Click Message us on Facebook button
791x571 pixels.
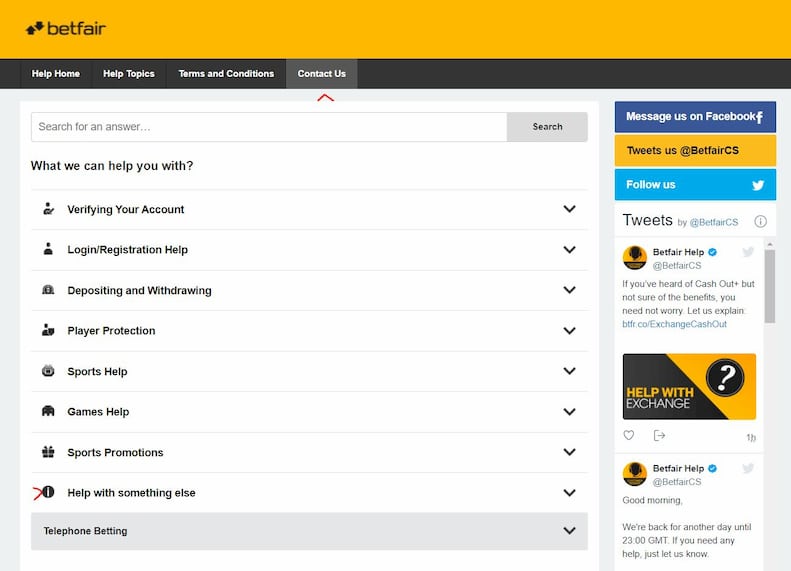tap(695, 117)
